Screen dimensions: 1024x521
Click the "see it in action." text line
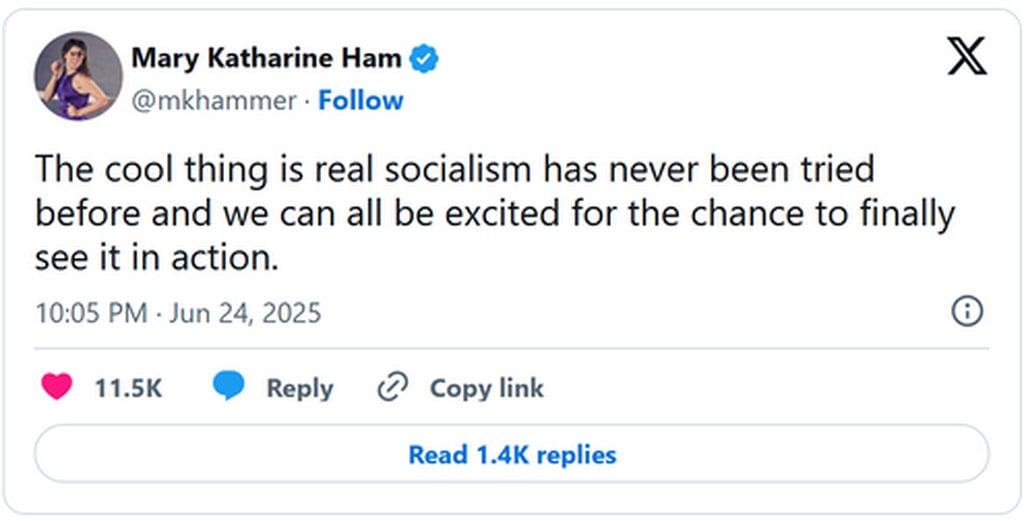pos(155,257)
